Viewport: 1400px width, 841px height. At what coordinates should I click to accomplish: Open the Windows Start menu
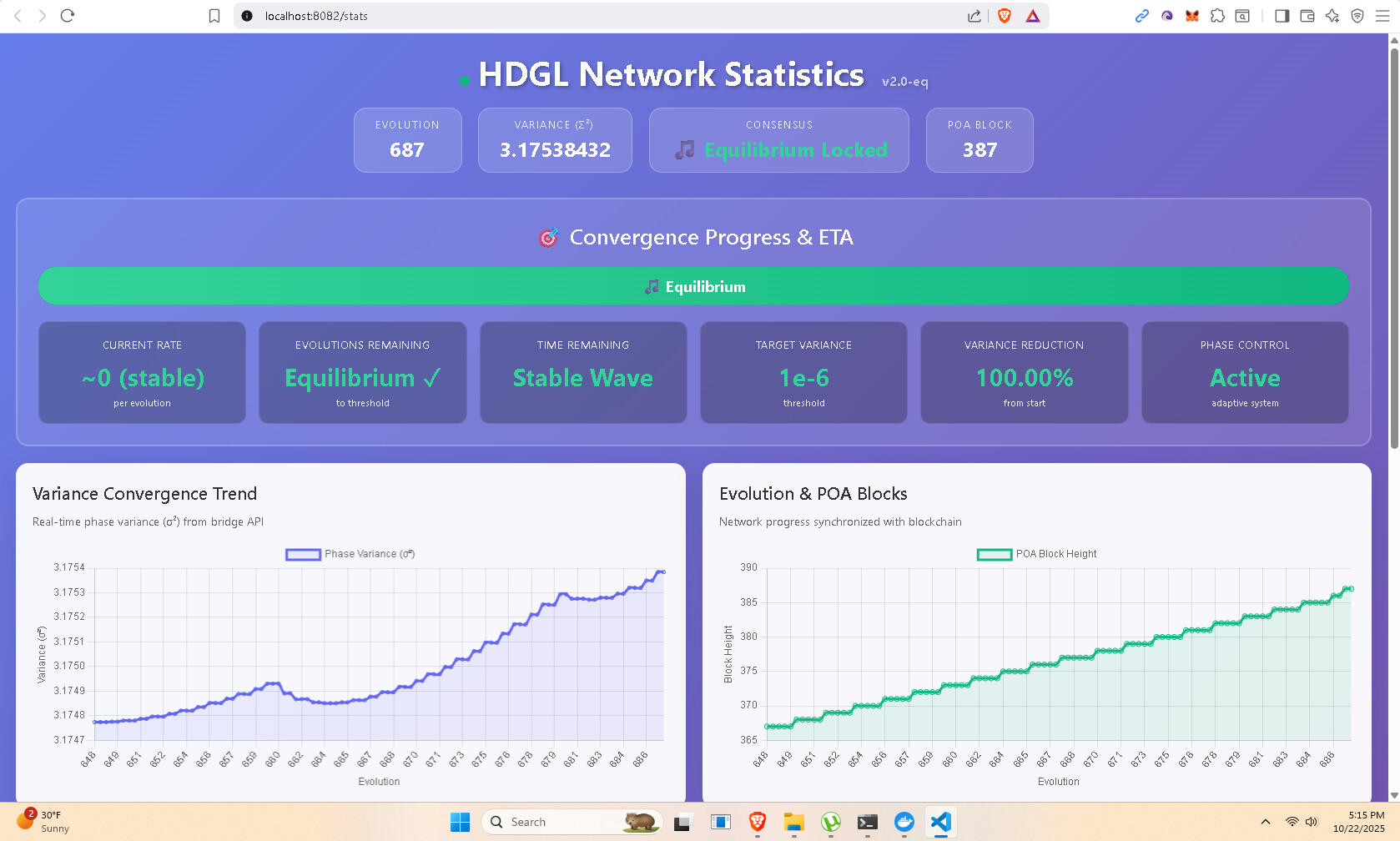click(460, 822)
